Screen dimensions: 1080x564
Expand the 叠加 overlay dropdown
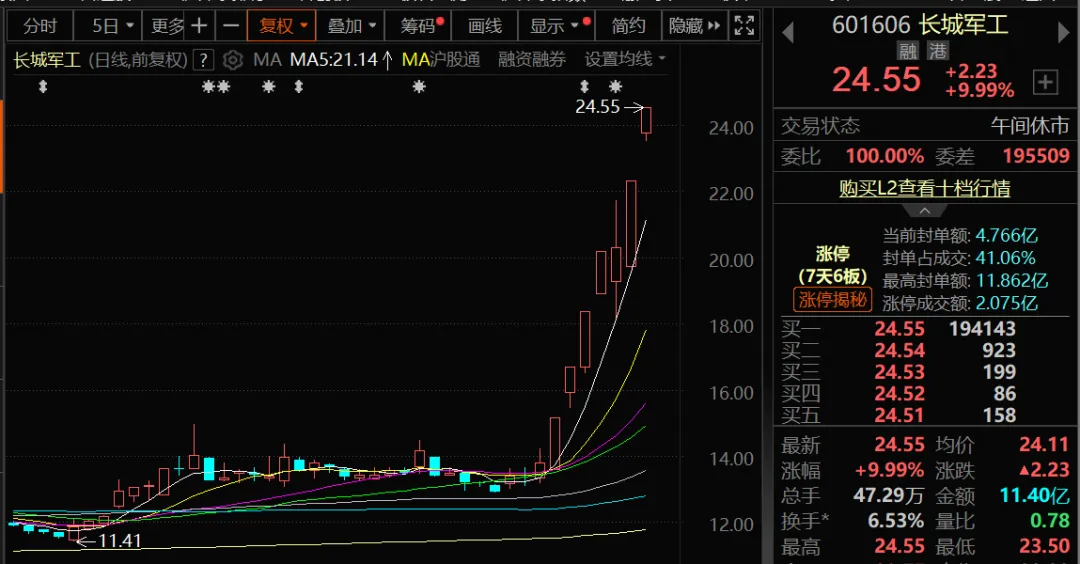(352, 26)
